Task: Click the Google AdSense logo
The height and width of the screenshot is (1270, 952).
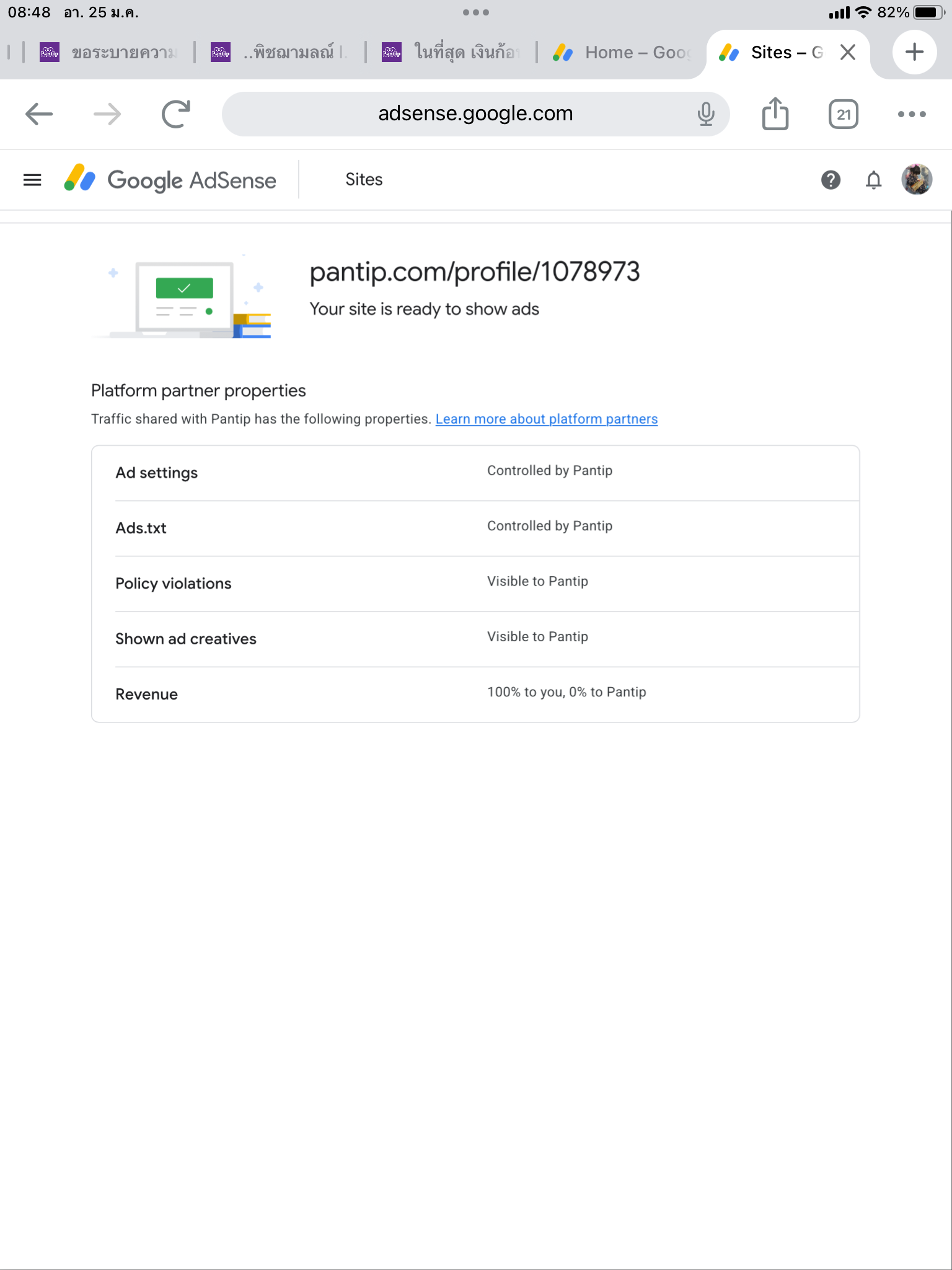Action: click(170, 180)
